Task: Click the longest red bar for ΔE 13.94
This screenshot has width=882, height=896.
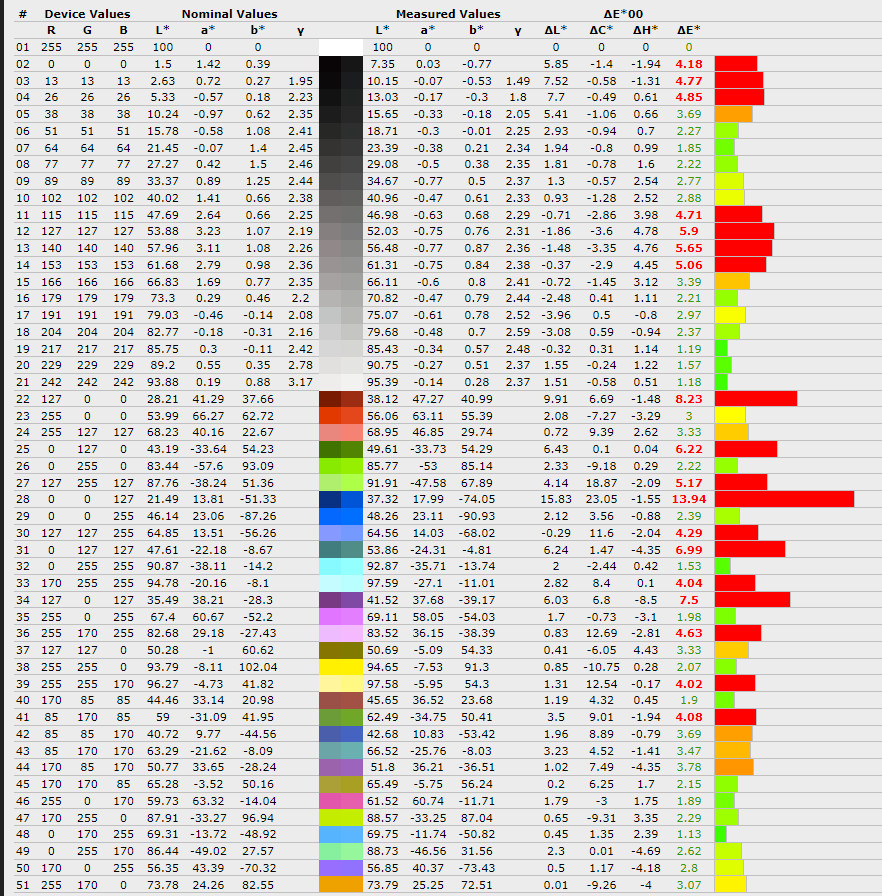Action: 784,499
